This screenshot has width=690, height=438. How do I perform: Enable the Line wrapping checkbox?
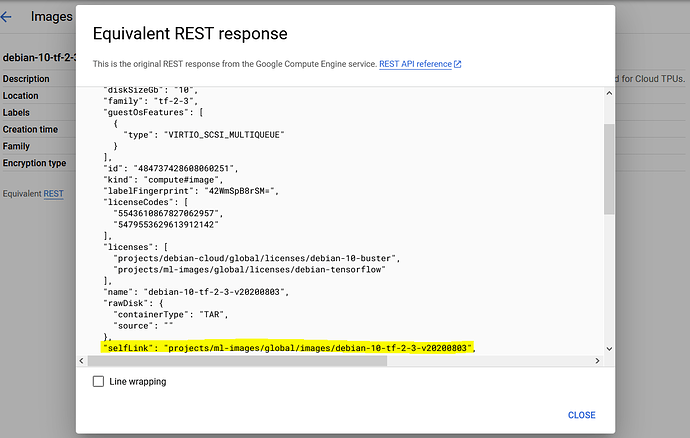pos(98,381)
